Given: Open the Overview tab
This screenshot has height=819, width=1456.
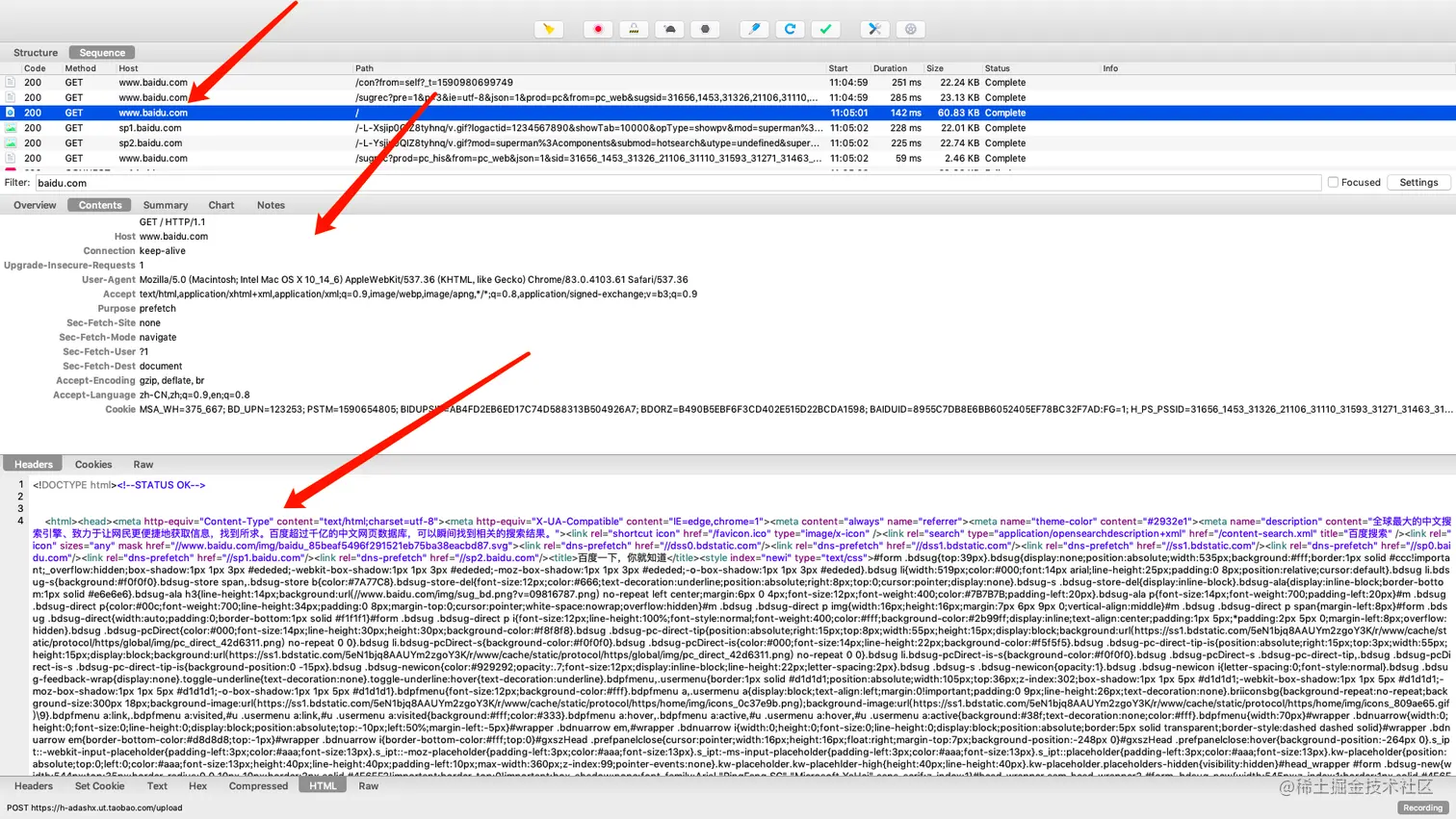Looking at the screenshot, I should [35, 205].
